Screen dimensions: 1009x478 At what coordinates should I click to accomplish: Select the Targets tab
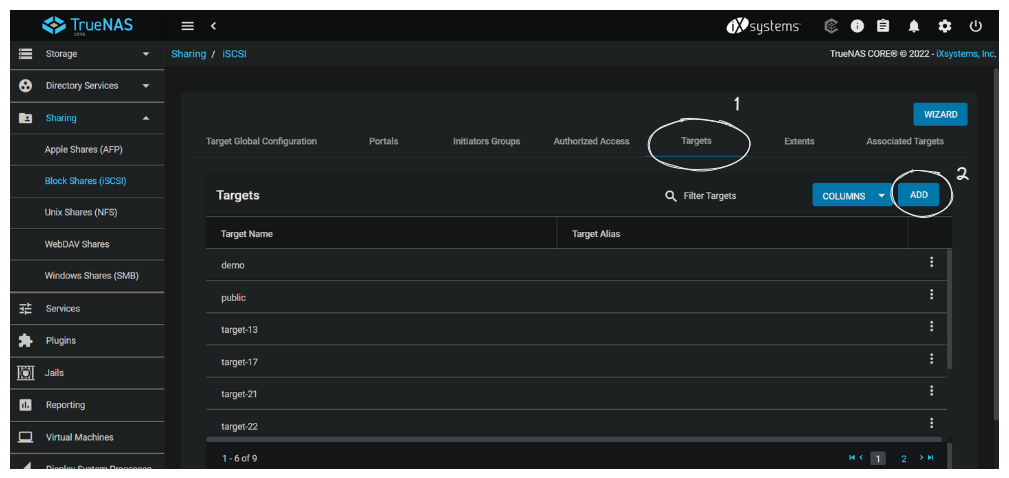(696, 141)
